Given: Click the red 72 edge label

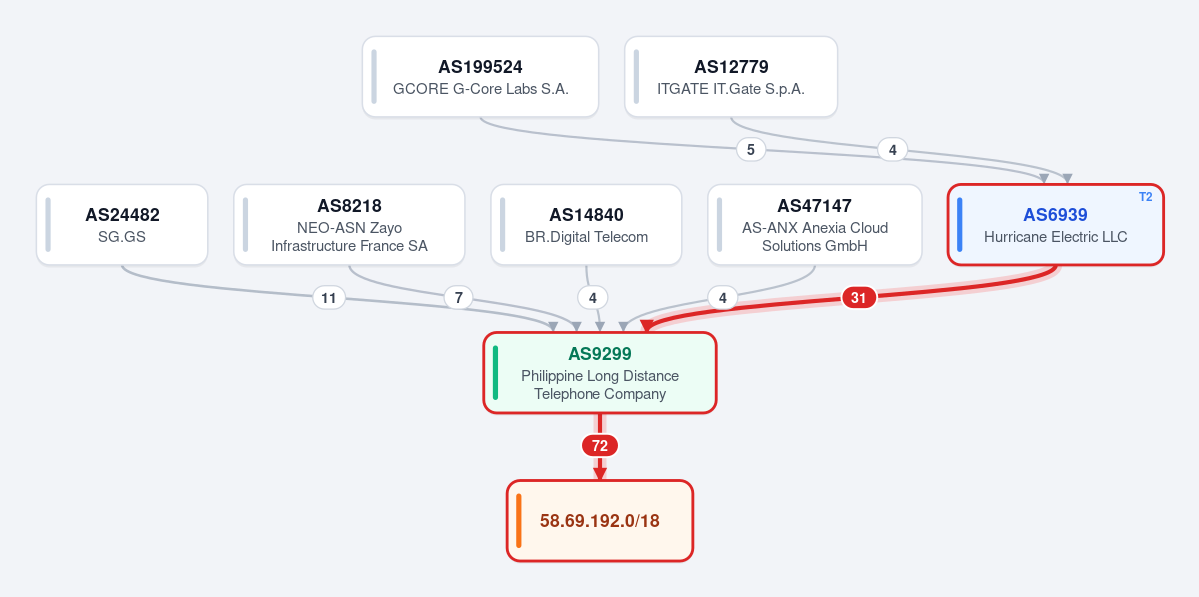Looking at the screenshot, I should (600, 445).
